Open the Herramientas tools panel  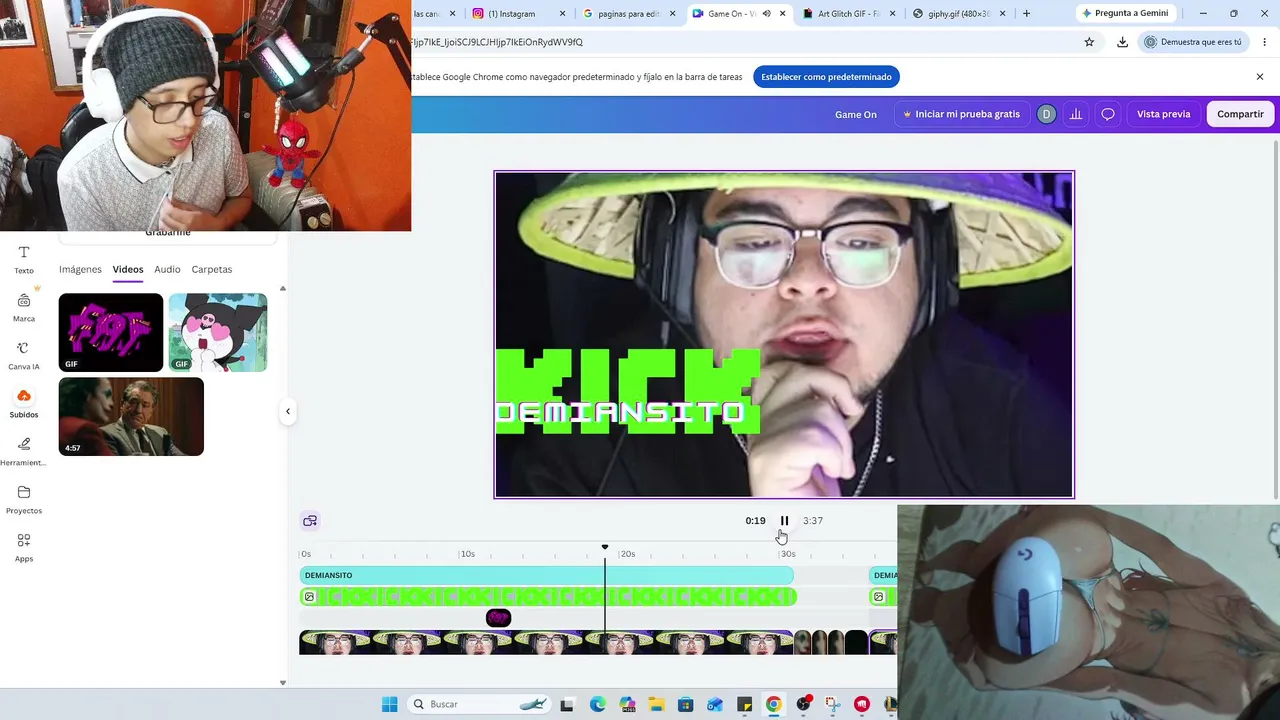click(24, 451)
